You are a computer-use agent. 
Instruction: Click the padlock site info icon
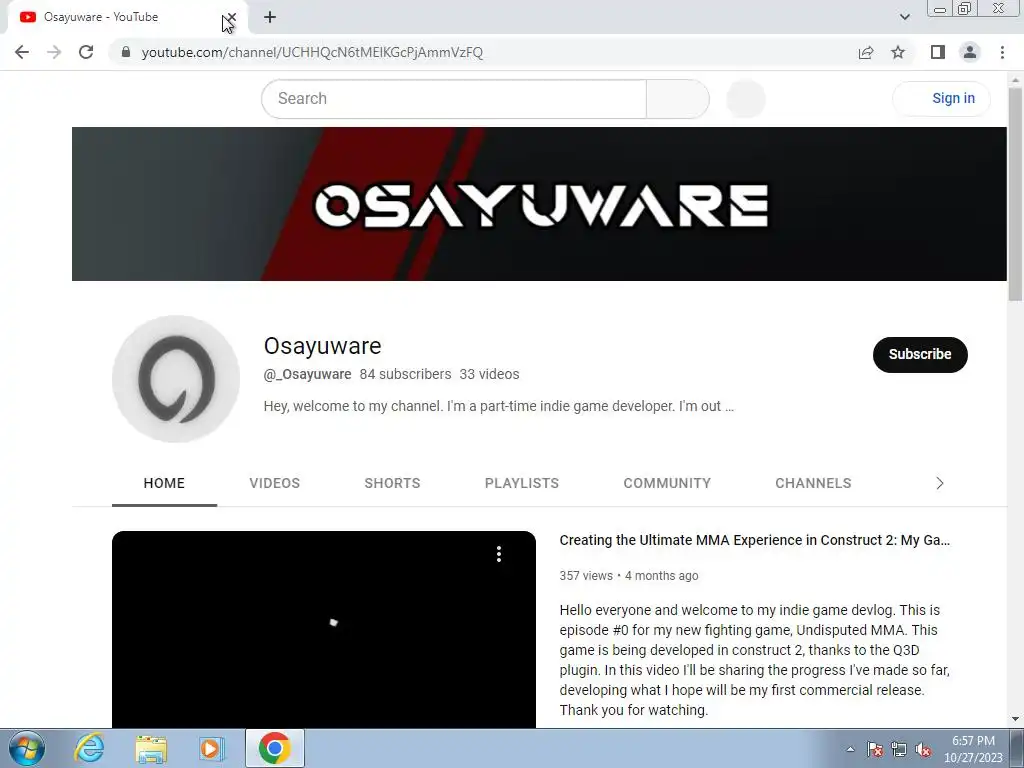126,52
